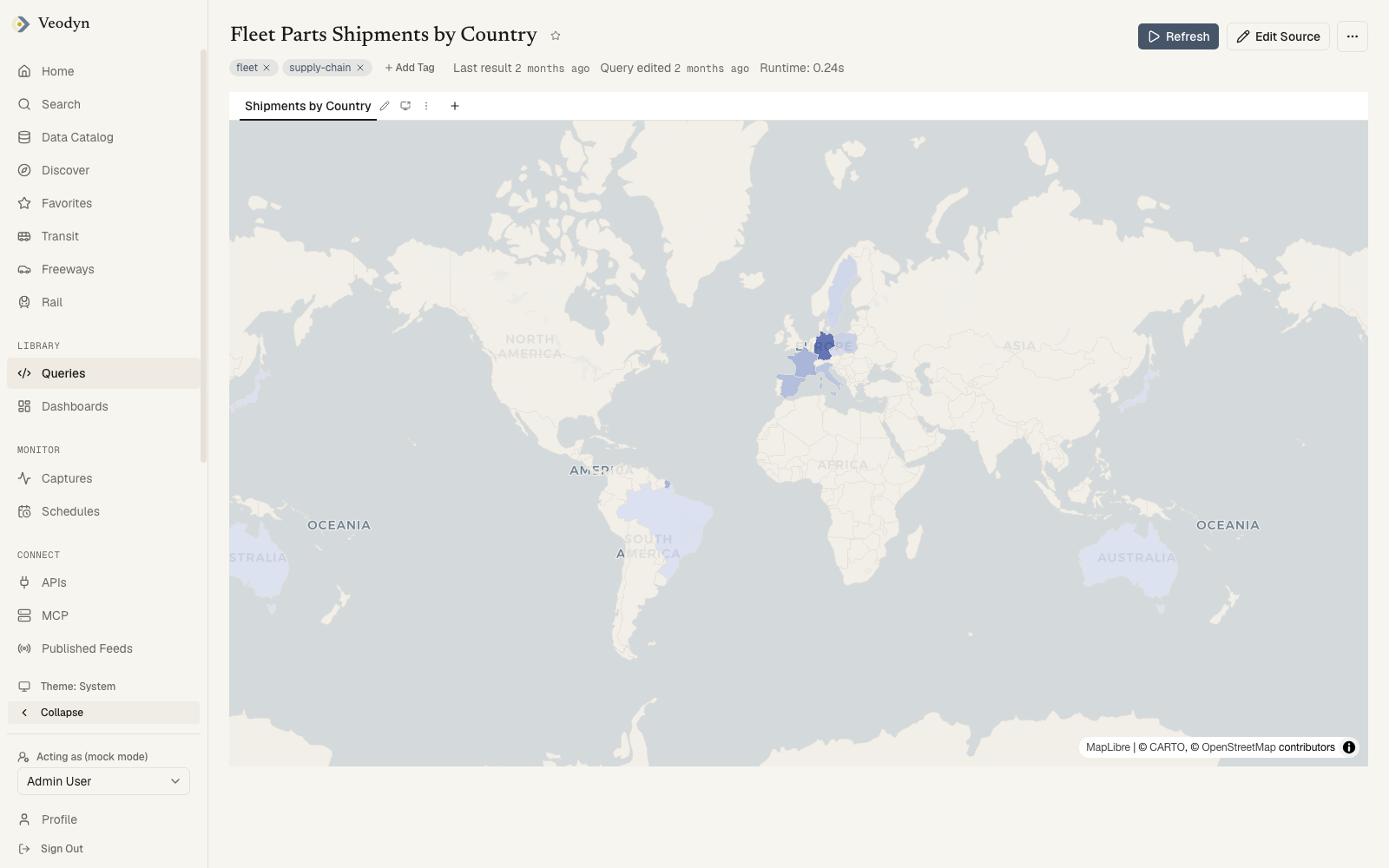Click Germany on the map
Image resolution: width=1389 pixels, height=868 pixels.
(x=825, y=345)
